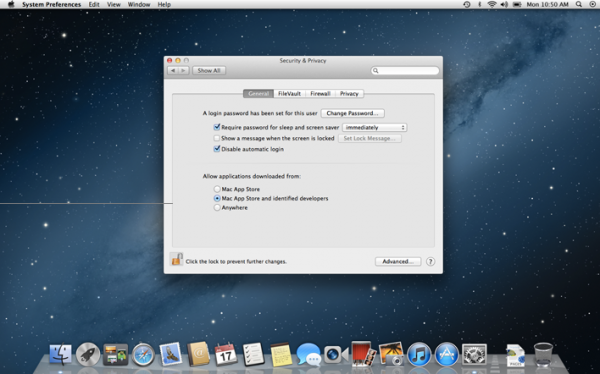Select the Anywhere radio option
The image size is (600, 374).
[217, 207]
